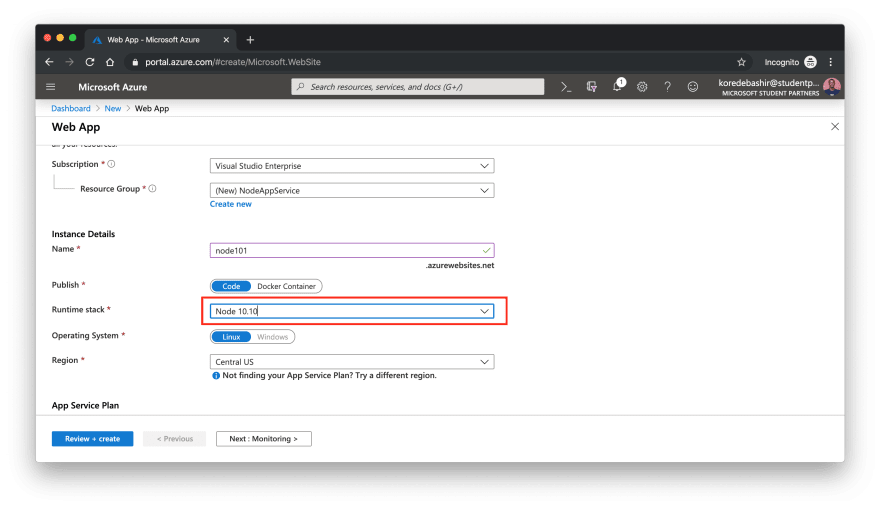This screenshot has width=880, height=509.
Task: View site security lock icon
Action: tap(135, 62)
